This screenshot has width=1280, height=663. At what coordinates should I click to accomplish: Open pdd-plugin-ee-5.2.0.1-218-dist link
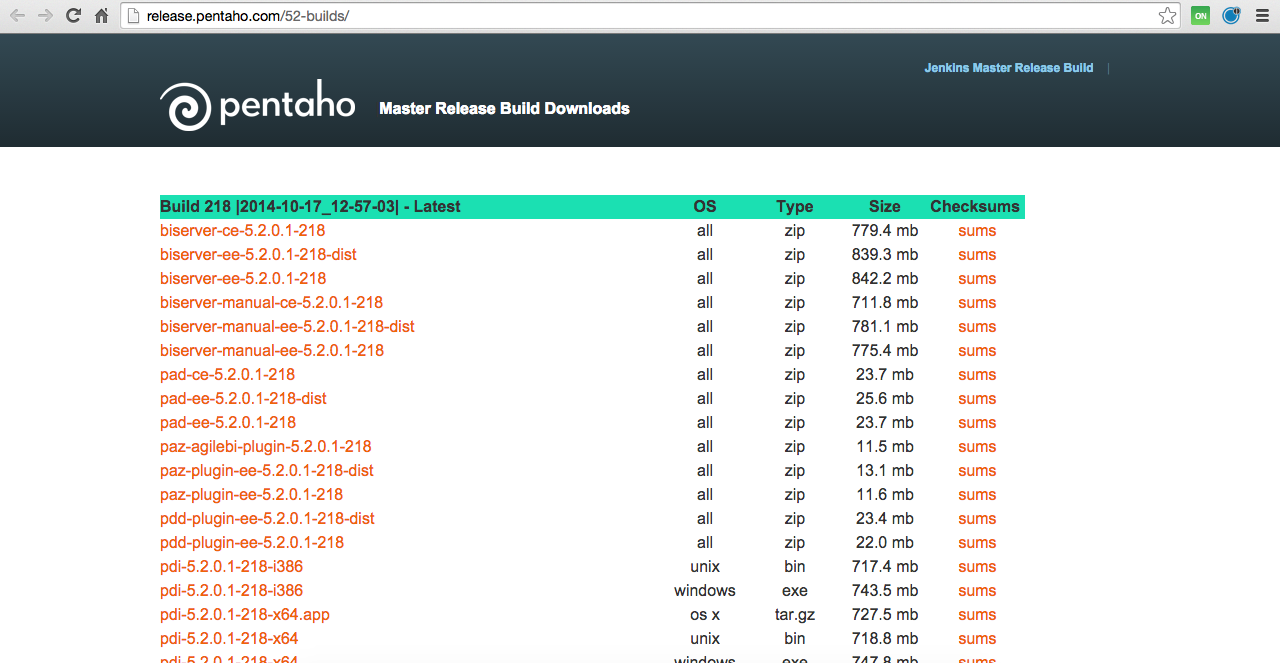pyautogui.click(x=267, y=519)
